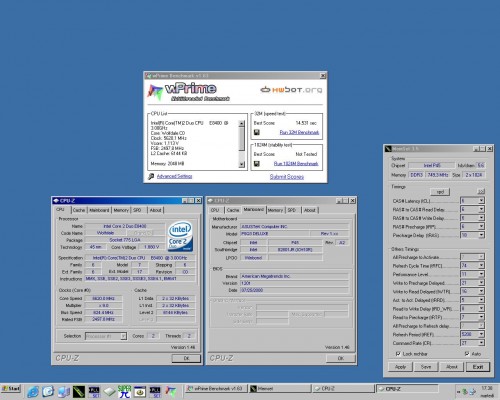This screenshot has width=500, height=400.
Task: Open the Refresh Period (tREF) dropdown
Action: coord(481,334)
